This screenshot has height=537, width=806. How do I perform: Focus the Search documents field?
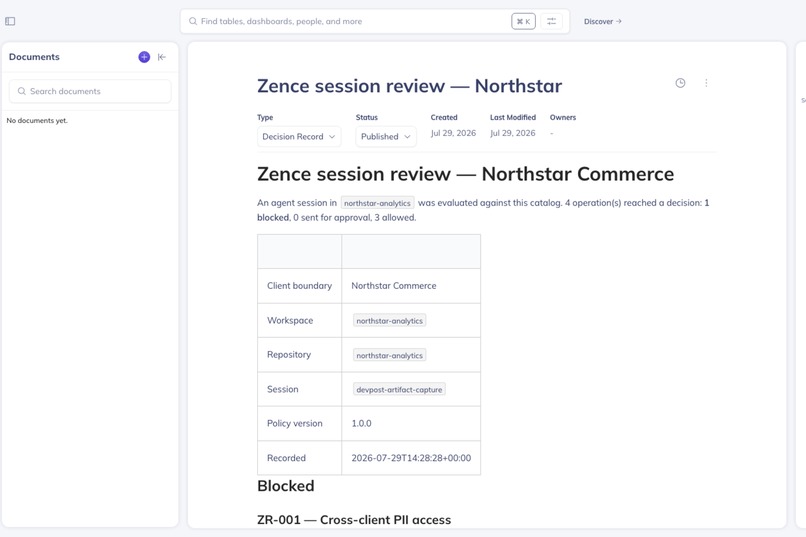coord(90,91)
